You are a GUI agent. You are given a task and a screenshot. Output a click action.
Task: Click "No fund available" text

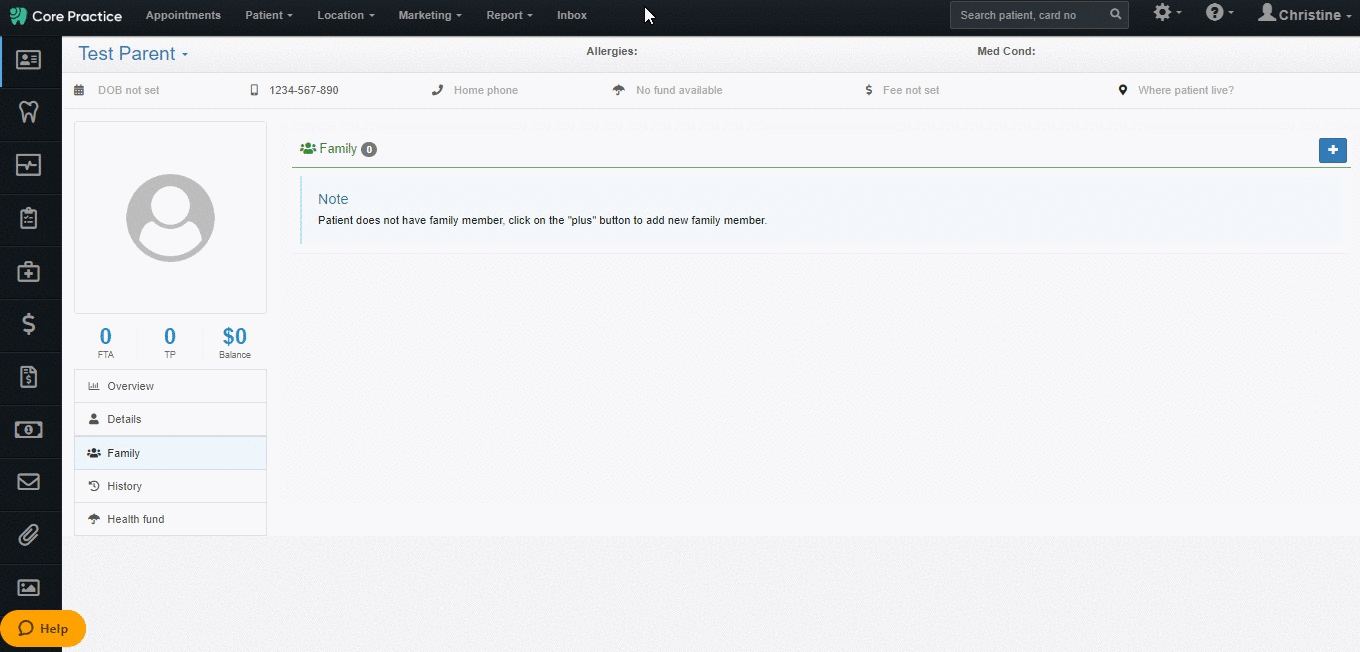point(679,90)
